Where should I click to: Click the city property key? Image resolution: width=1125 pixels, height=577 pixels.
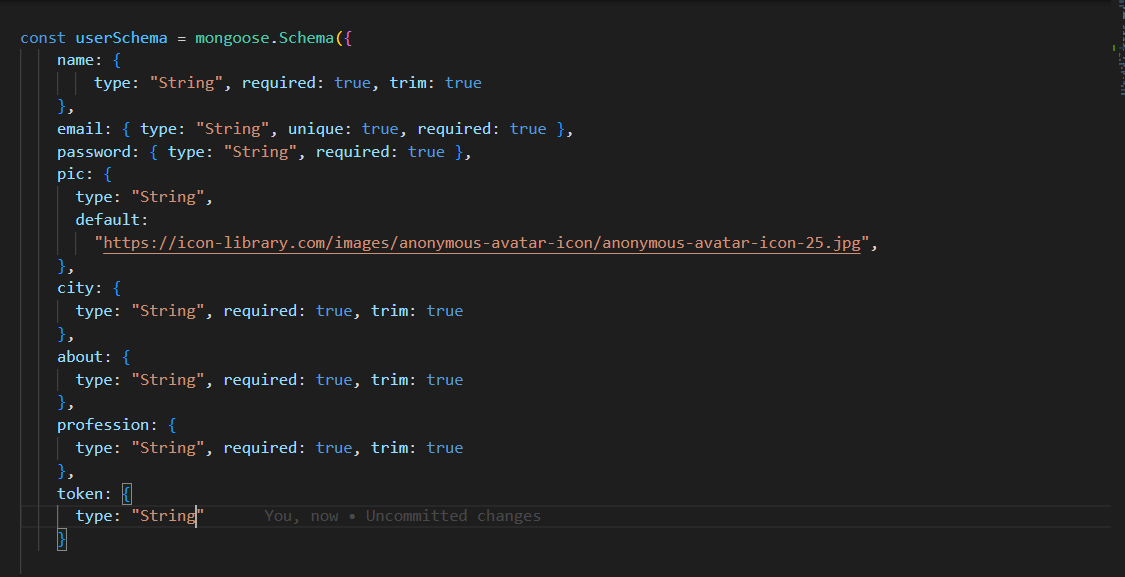[75, 288]
